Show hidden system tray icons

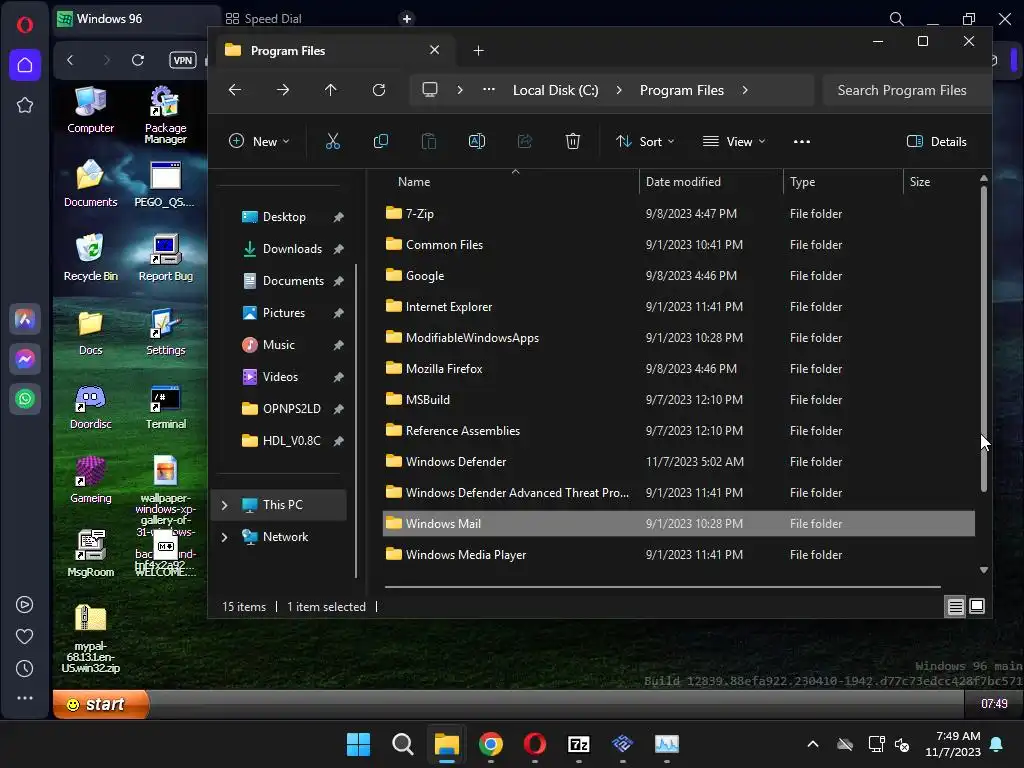(813, 744)
